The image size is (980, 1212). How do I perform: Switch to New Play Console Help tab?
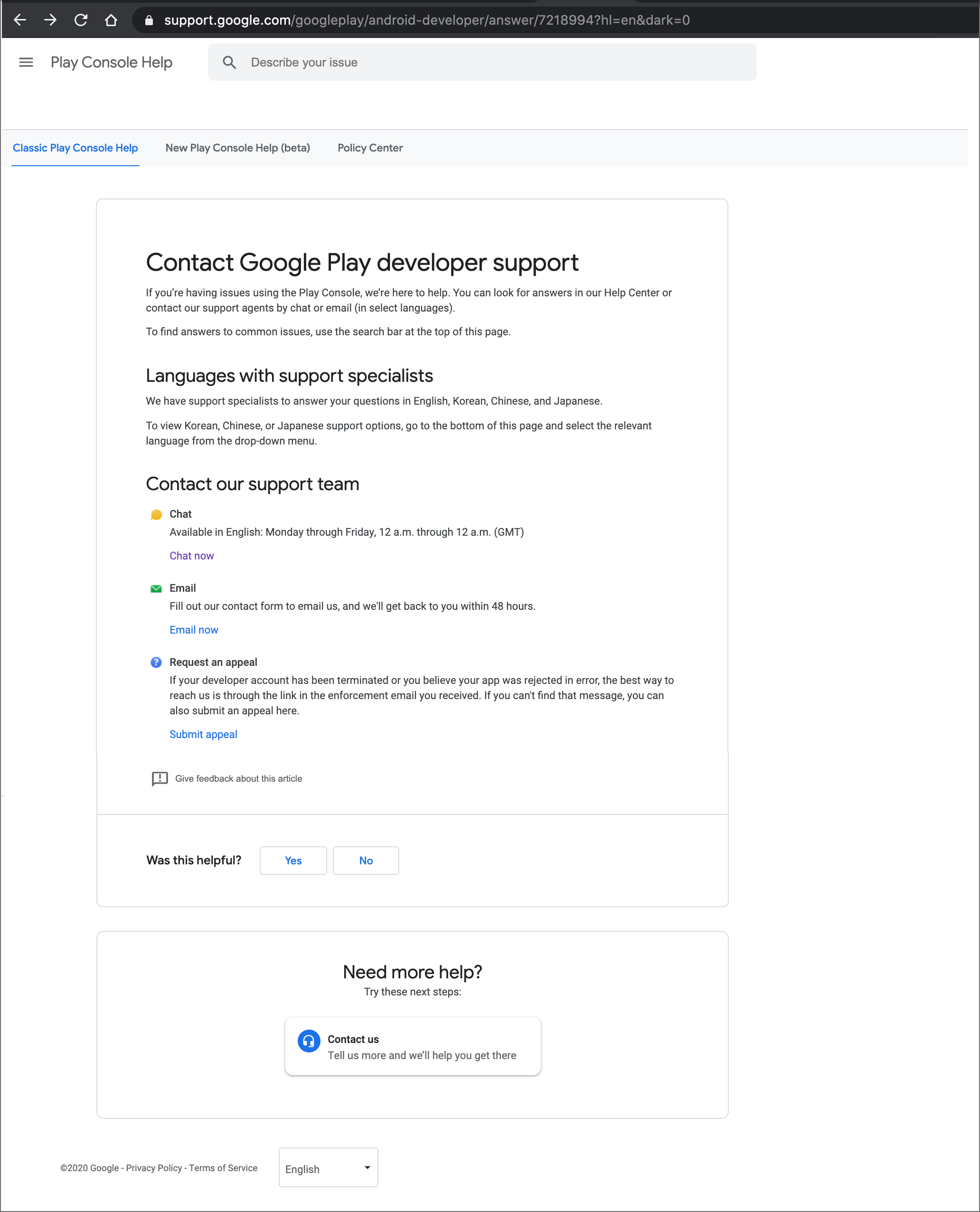coord(238,148)
